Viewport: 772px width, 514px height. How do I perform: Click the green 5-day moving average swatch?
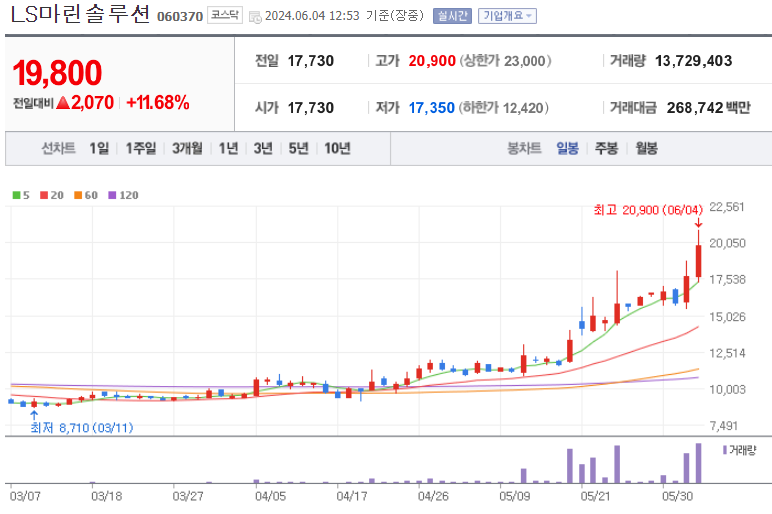[16, 195]
